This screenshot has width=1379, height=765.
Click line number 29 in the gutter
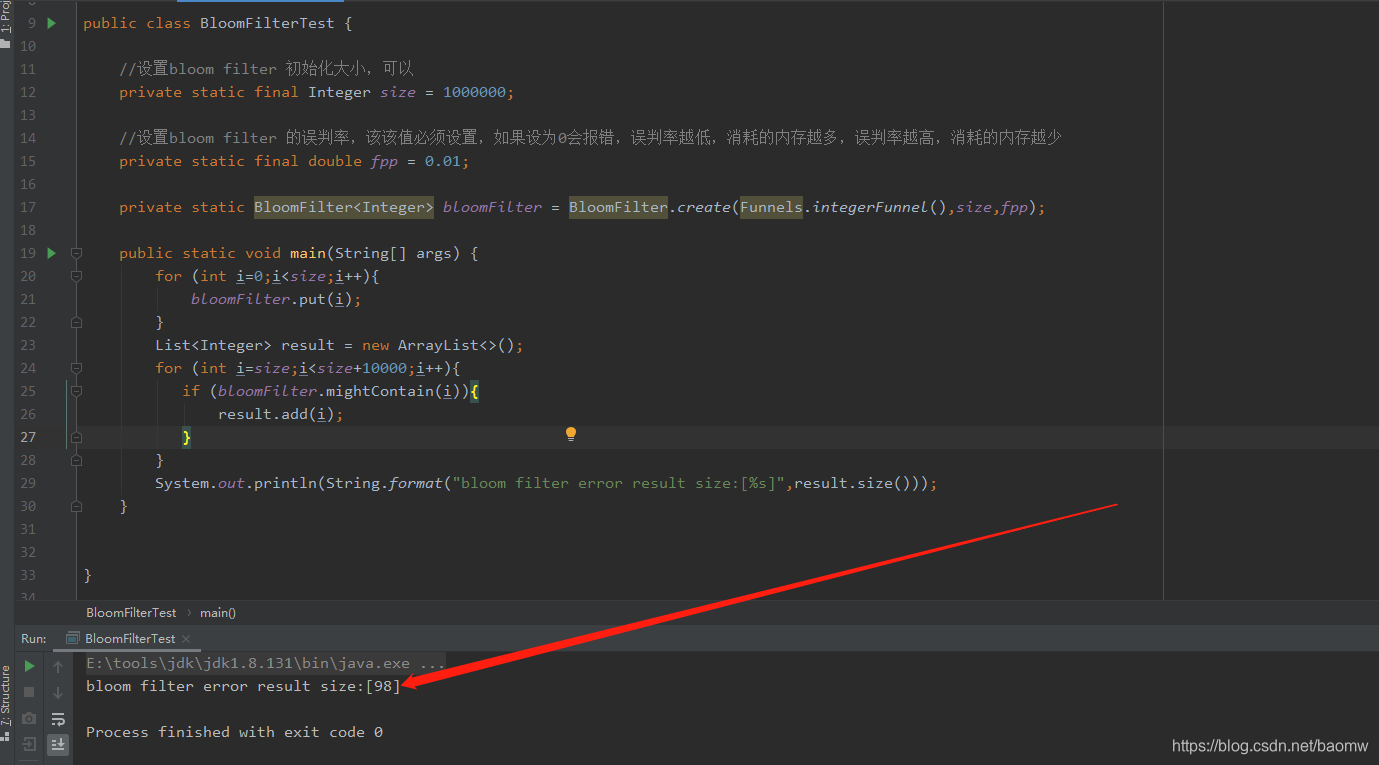(27, 483)
